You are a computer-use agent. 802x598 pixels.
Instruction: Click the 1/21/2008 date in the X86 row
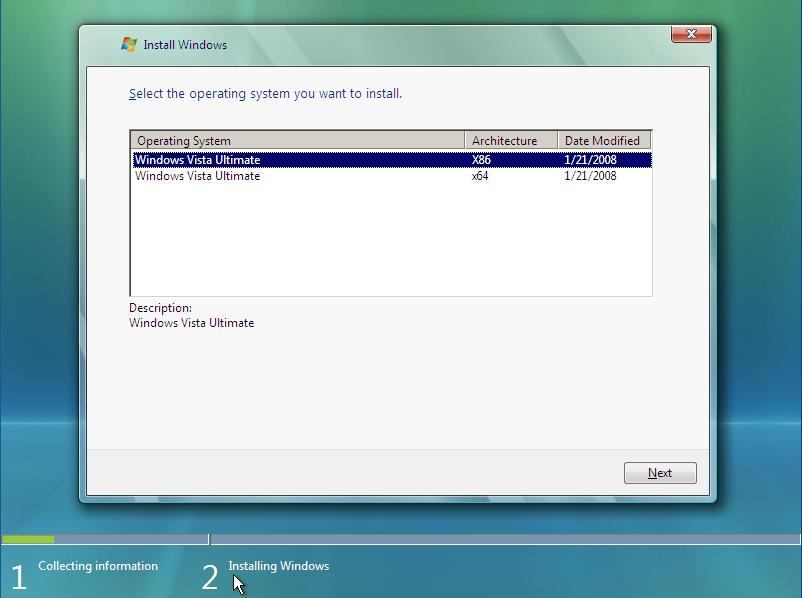(590, 160)
